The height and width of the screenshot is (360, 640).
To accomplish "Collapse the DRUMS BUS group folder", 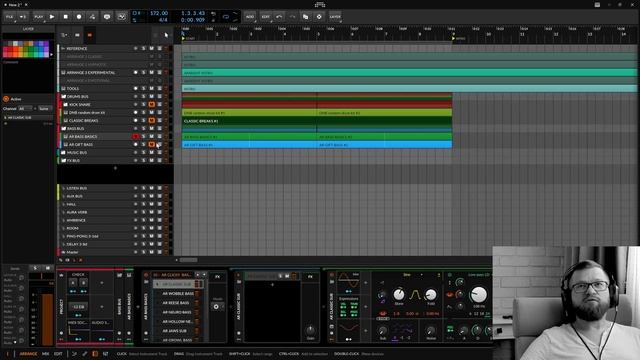I will [63, 97].
